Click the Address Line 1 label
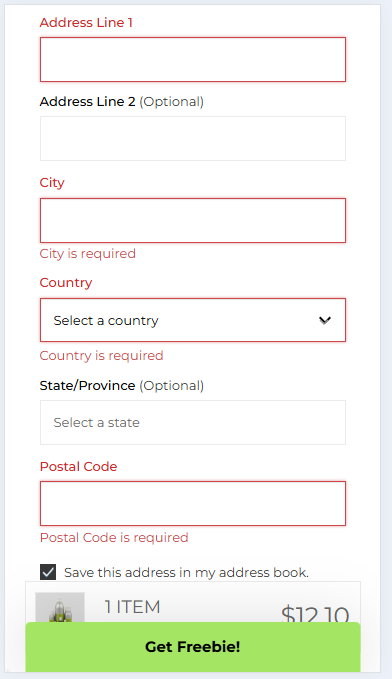Viewport: 392px width, 679px height. click(x=86, y=23)
